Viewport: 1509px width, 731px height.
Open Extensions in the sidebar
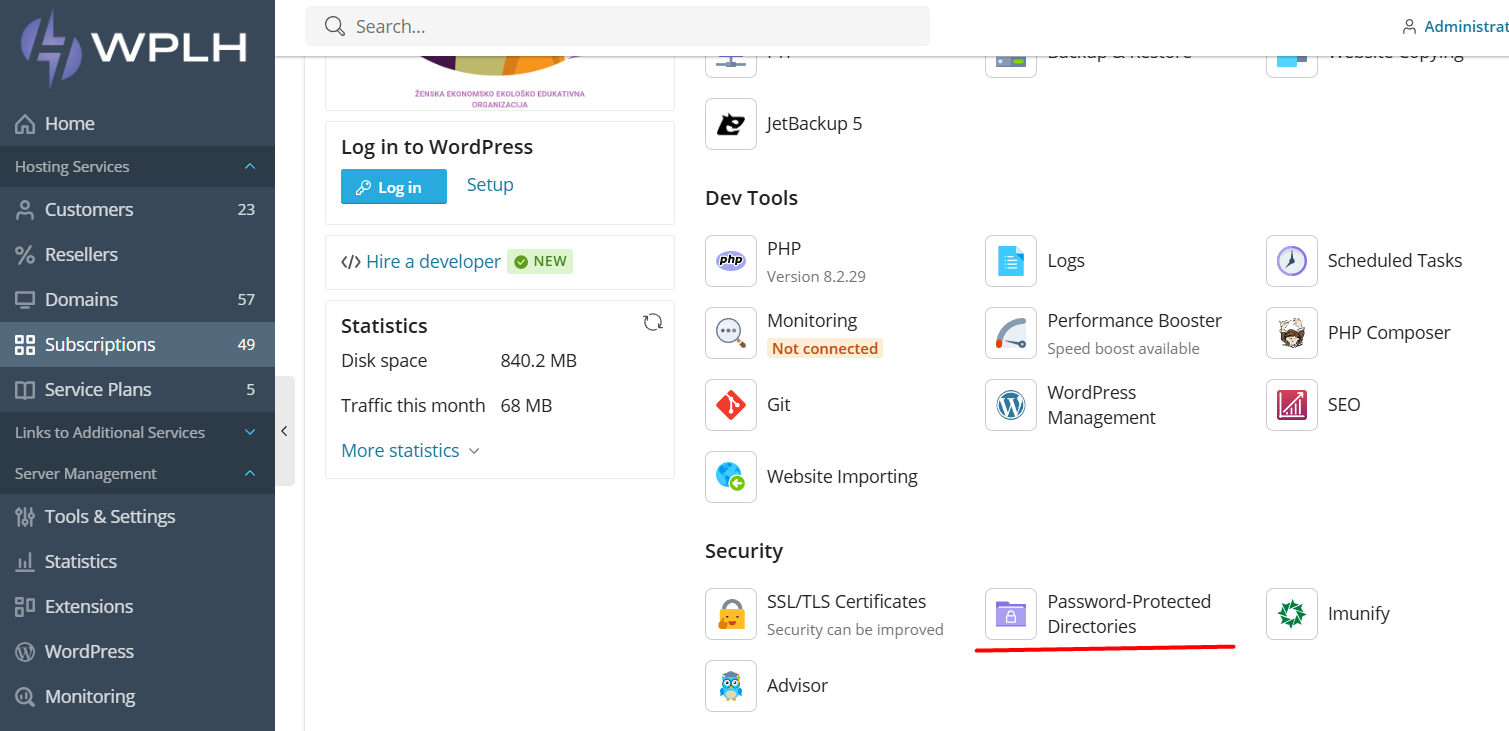(x=137, y=607)
